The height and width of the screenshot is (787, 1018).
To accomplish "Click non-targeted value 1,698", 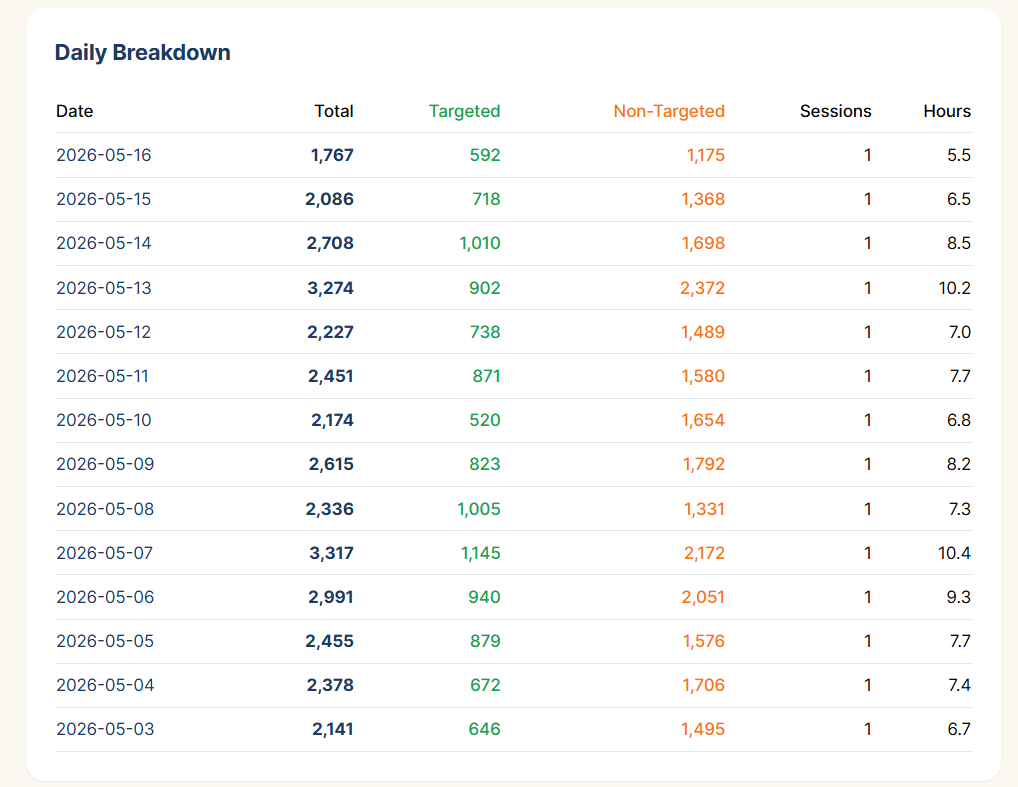I will (x=703, y=244).
